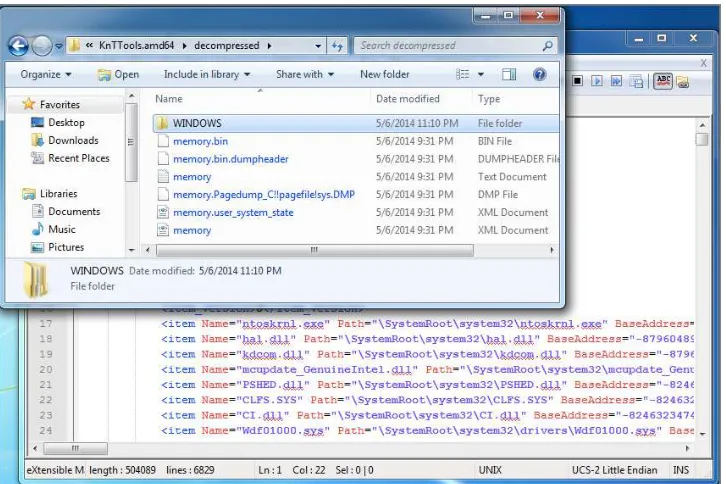
Task: Click the navigation pane scroll-down arrow
Action: click(x=131, y=250)
